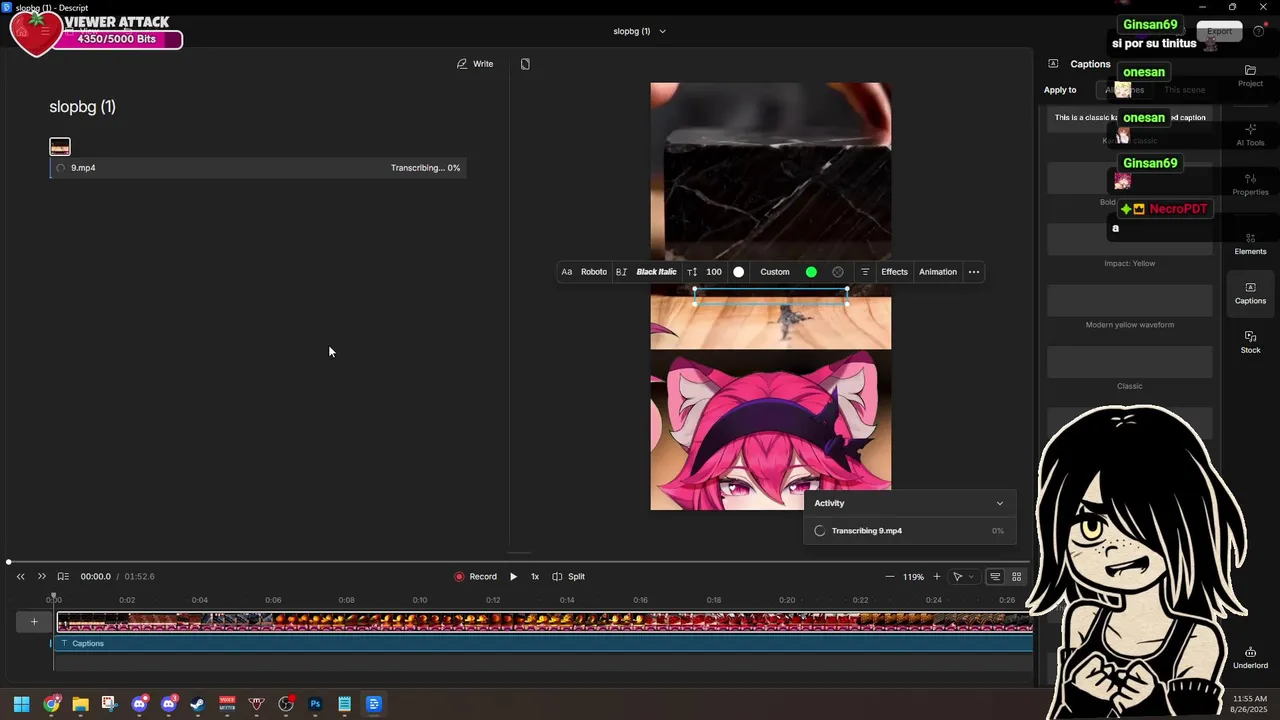1280x720 pixels.
Task: Toggle the script layout icon beside the timecode
Action: click(x=63, y=576)
